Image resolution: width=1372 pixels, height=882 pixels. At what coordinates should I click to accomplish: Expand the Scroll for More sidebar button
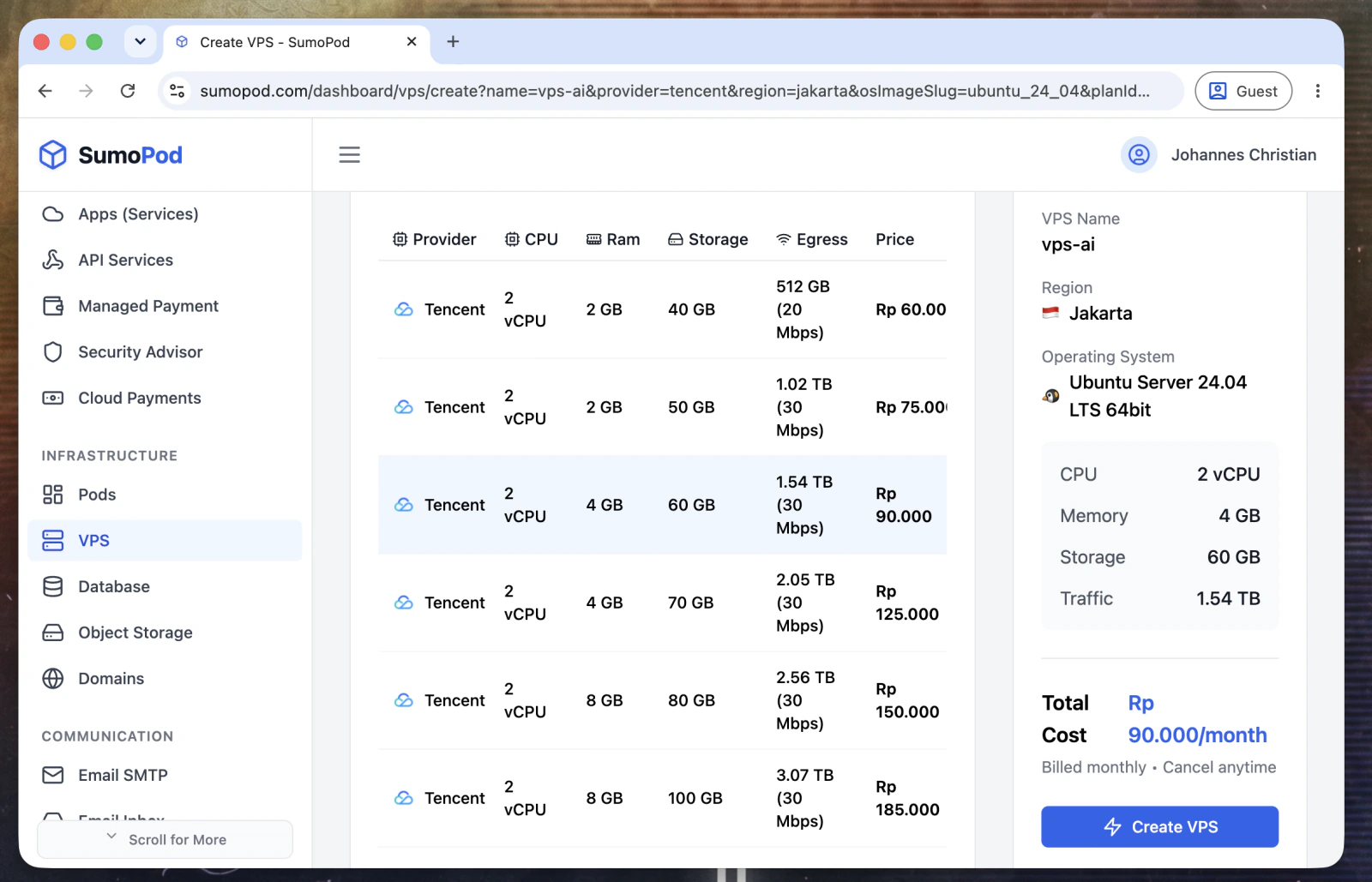(165, 839)
